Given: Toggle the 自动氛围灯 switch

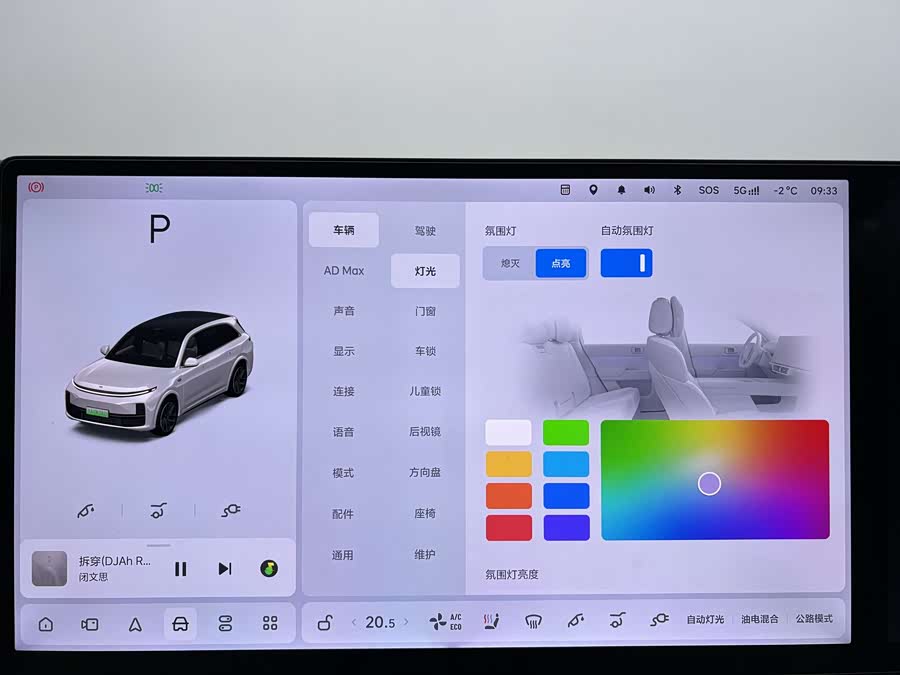Looking at the screenshot, I should click(626, 263).
